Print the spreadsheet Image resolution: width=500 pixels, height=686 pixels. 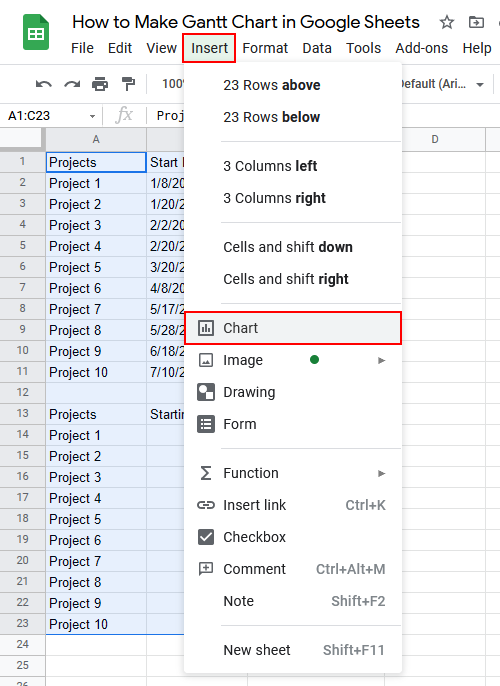tap(100, 84)
